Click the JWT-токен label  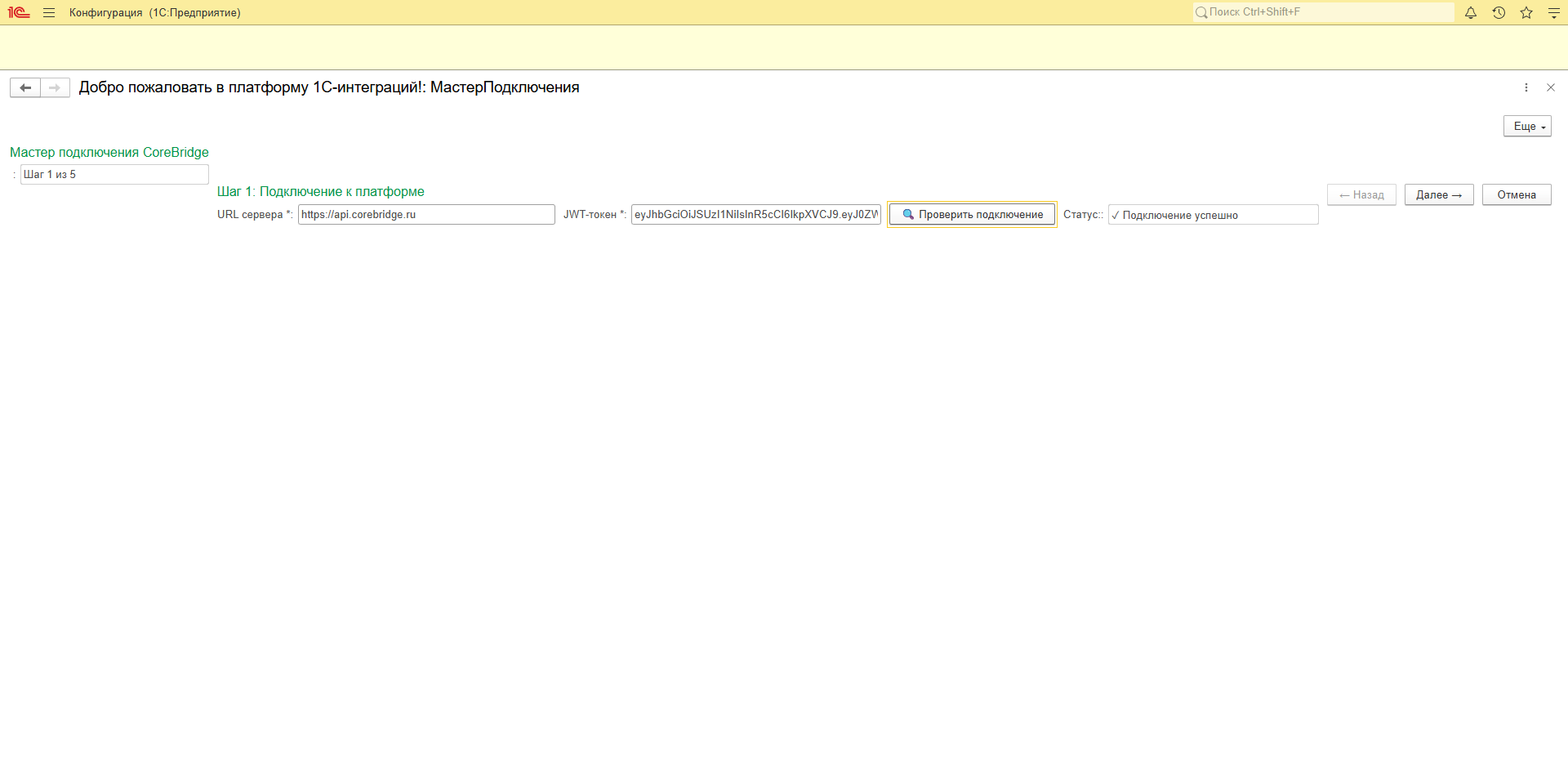pos(595,215)
